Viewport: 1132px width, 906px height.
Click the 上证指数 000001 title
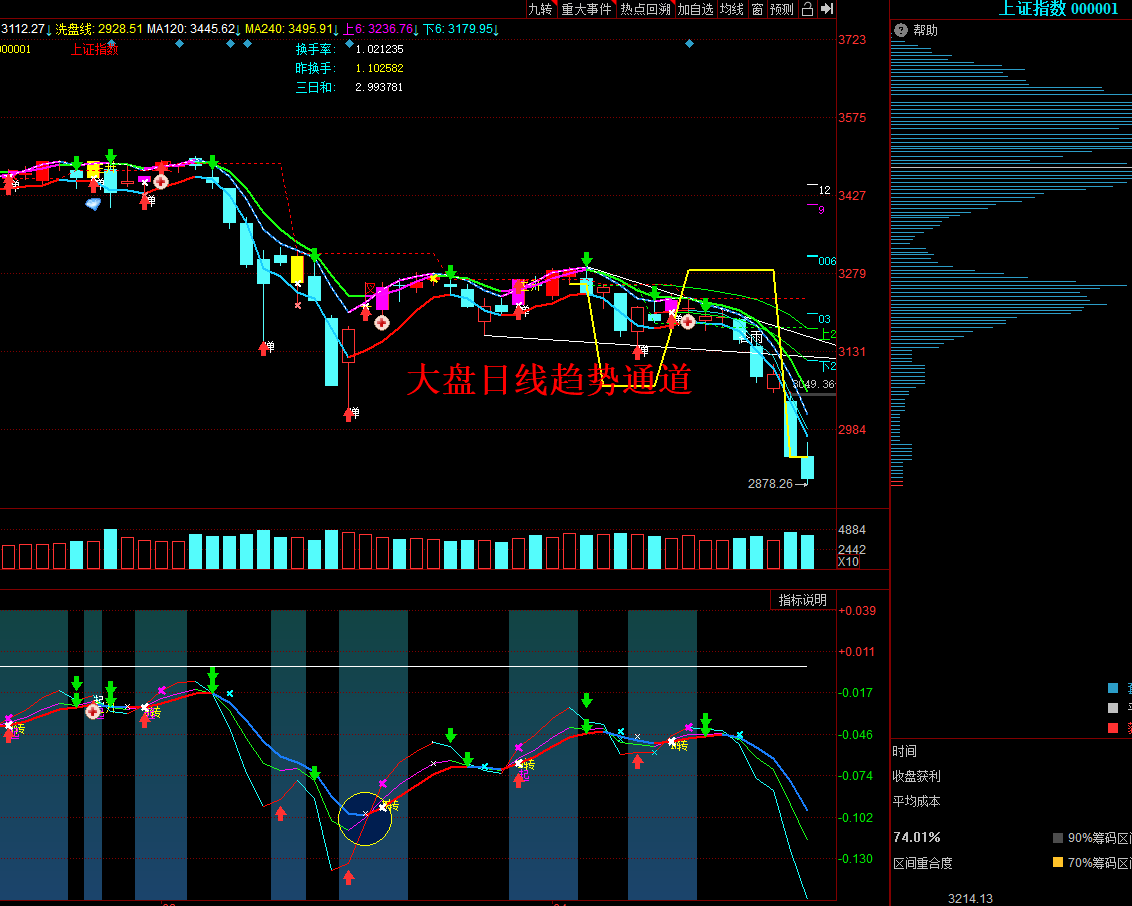1058,9
